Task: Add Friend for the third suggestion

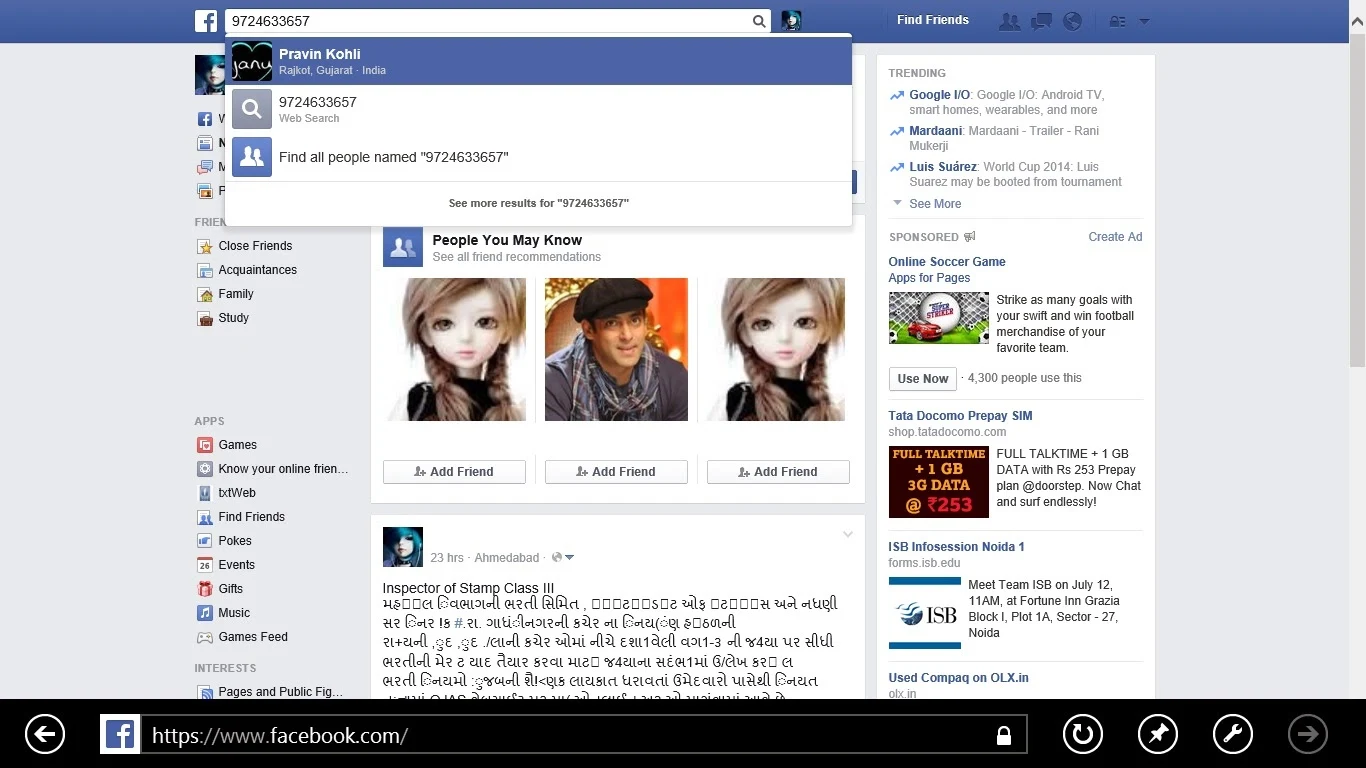Action: click(x=778, y=472)
